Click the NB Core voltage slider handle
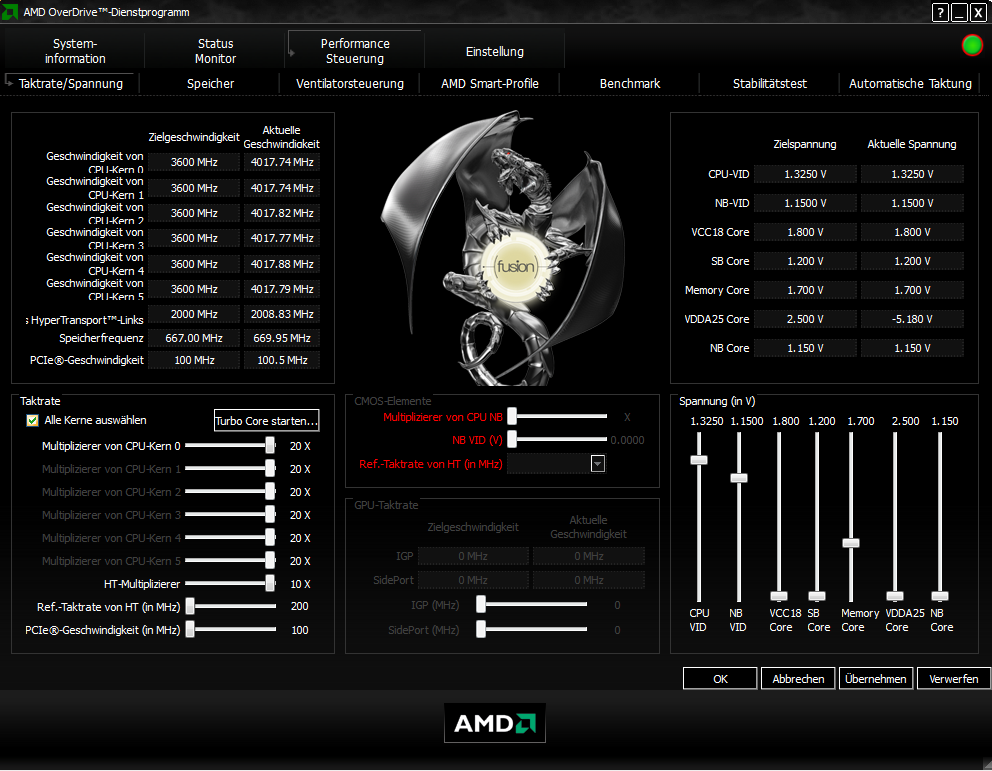This screenshot has height=771, width=992. 940,596
